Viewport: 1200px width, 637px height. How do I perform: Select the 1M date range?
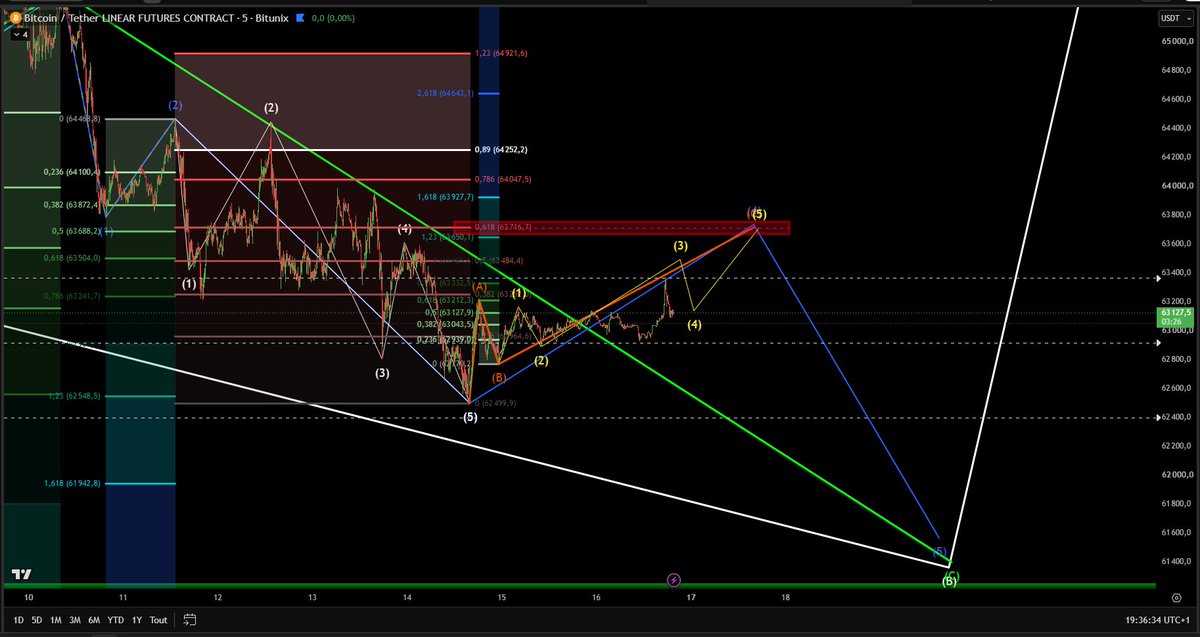57,620
